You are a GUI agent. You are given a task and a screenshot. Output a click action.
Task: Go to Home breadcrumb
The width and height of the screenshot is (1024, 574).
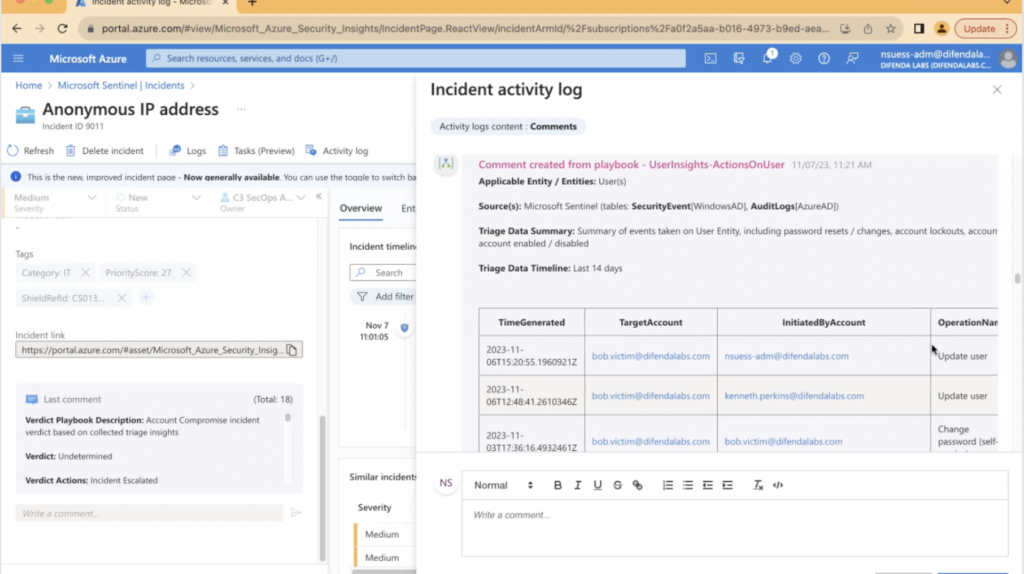pos(29,86)
